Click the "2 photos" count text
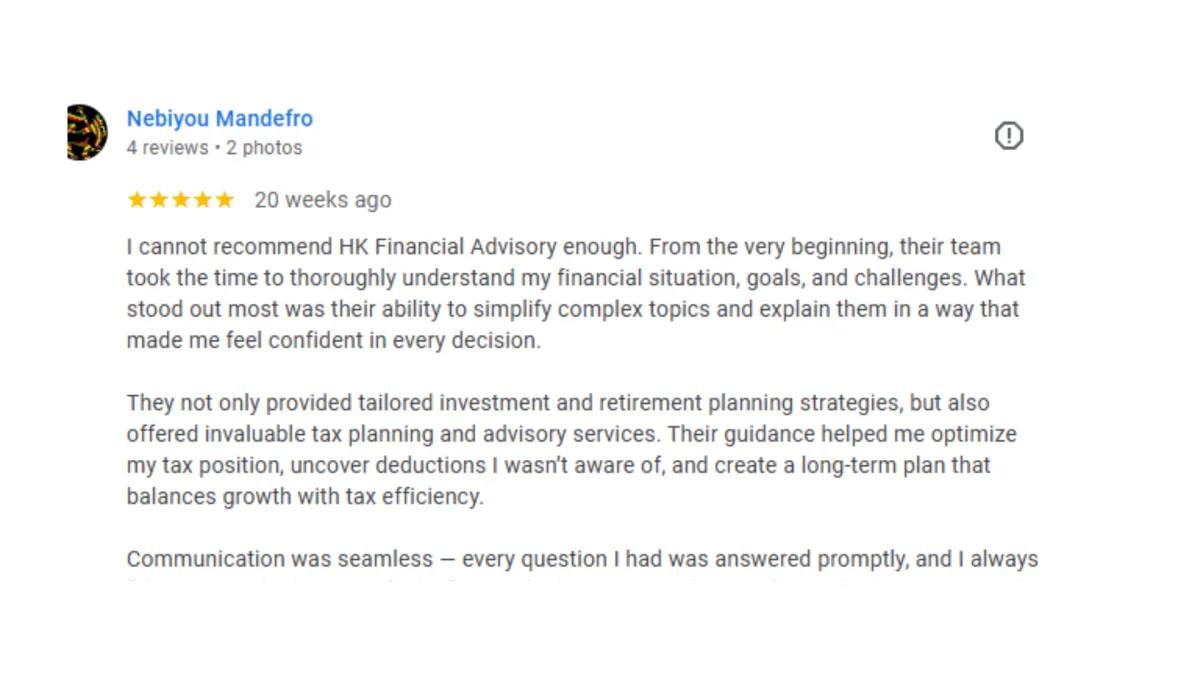This screenshot has height=675, width=1200. [264, 148]
